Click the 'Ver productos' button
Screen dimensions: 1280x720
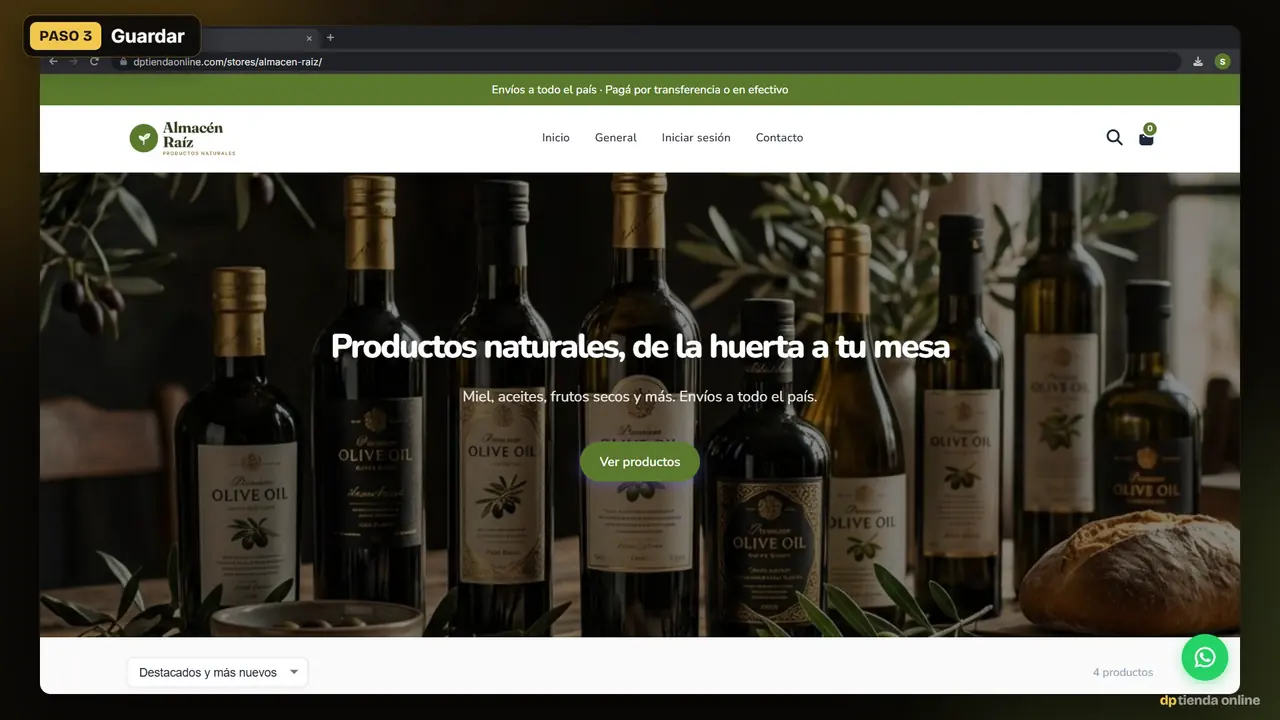pyautogui.click(x=640, y=462)
